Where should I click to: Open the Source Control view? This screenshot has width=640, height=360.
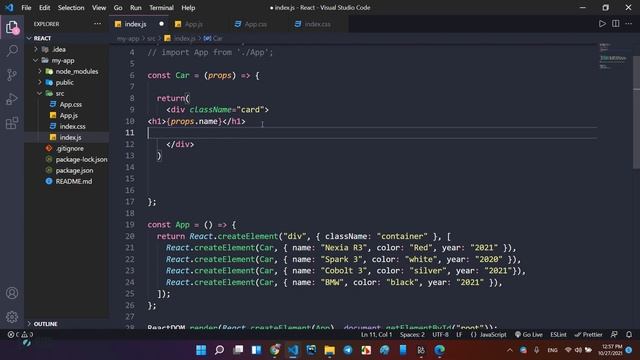(x=12, y=75)
